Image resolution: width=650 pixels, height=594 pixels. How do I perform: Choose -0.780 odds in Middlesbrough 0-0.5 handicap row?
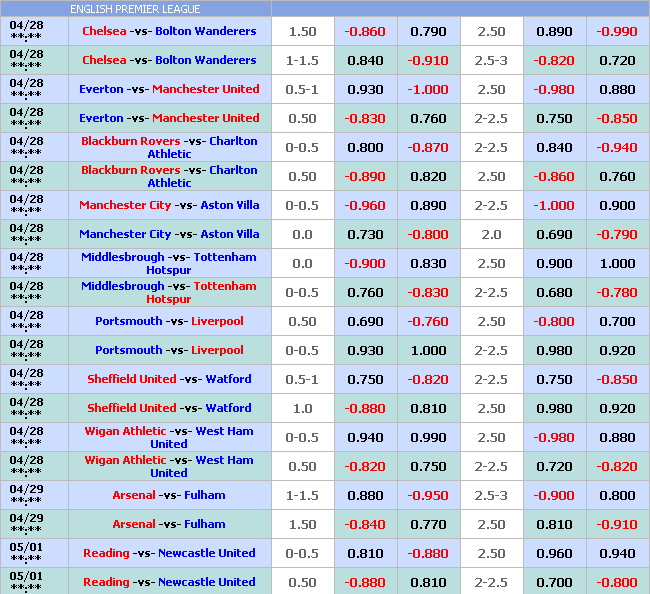[x=617, y=293]
